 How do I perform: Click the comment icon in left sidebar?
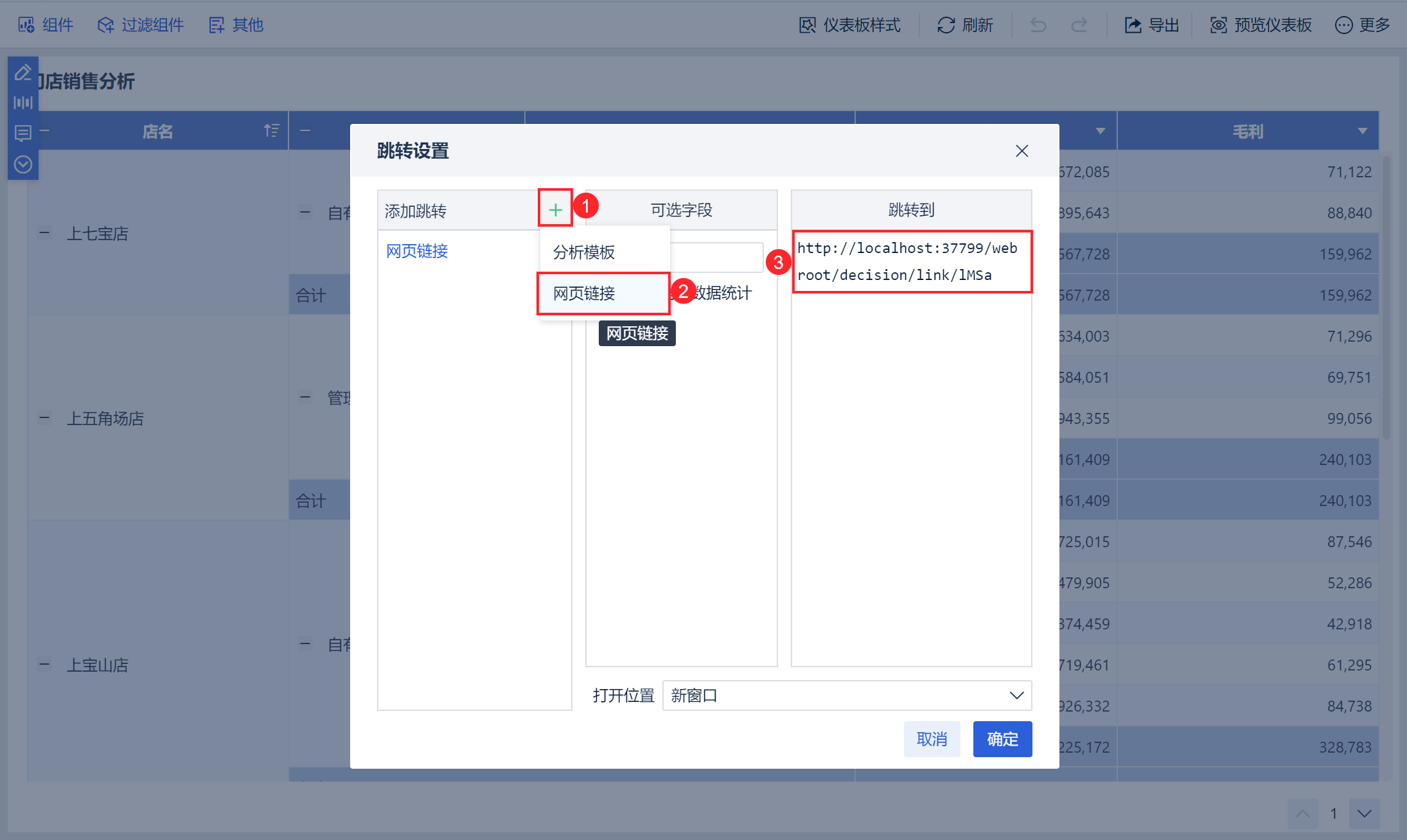point(23,134)
